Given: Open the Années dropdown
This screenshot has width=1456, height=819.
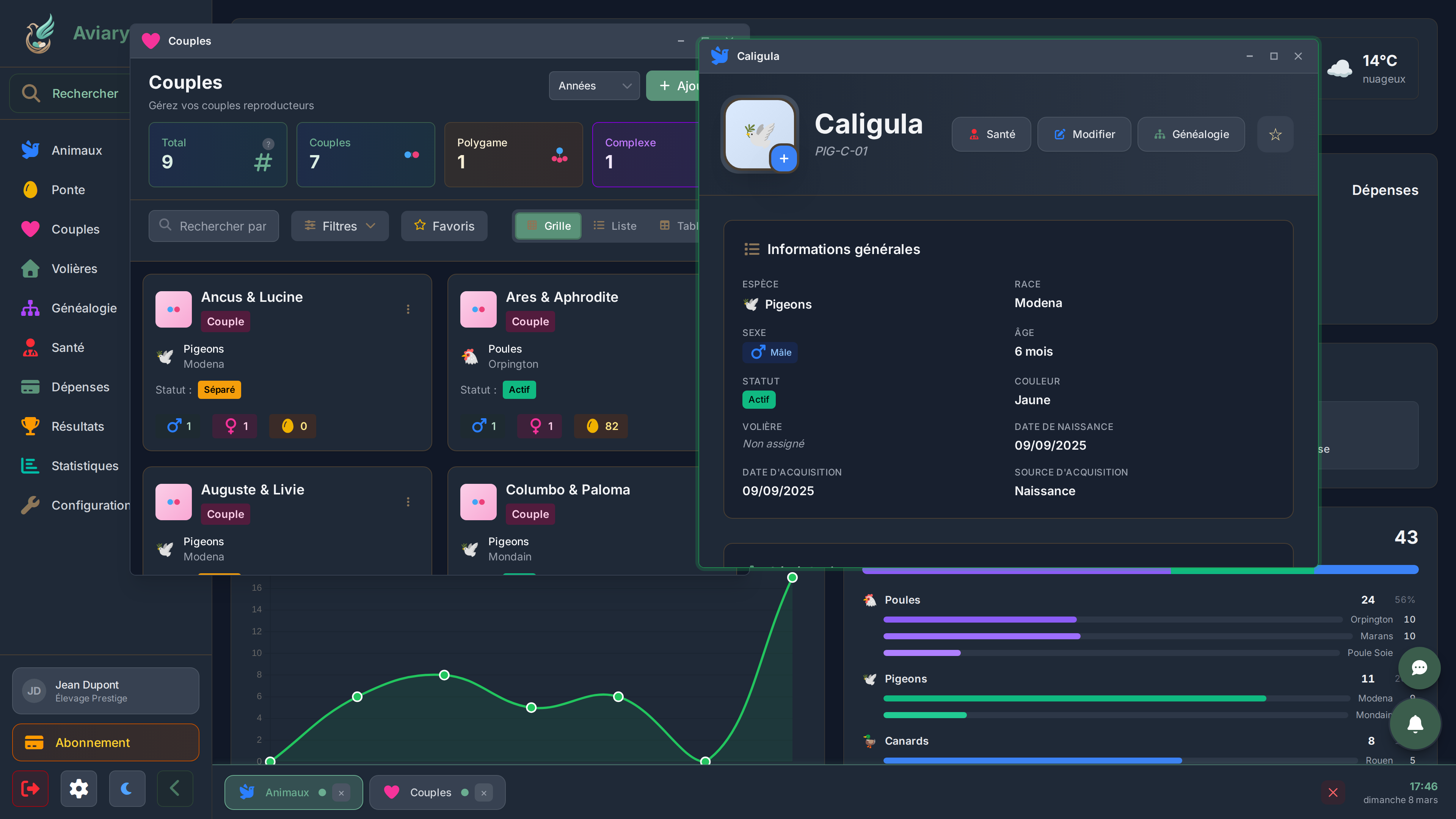Looking at the screenshot, I should click(594, 86).
